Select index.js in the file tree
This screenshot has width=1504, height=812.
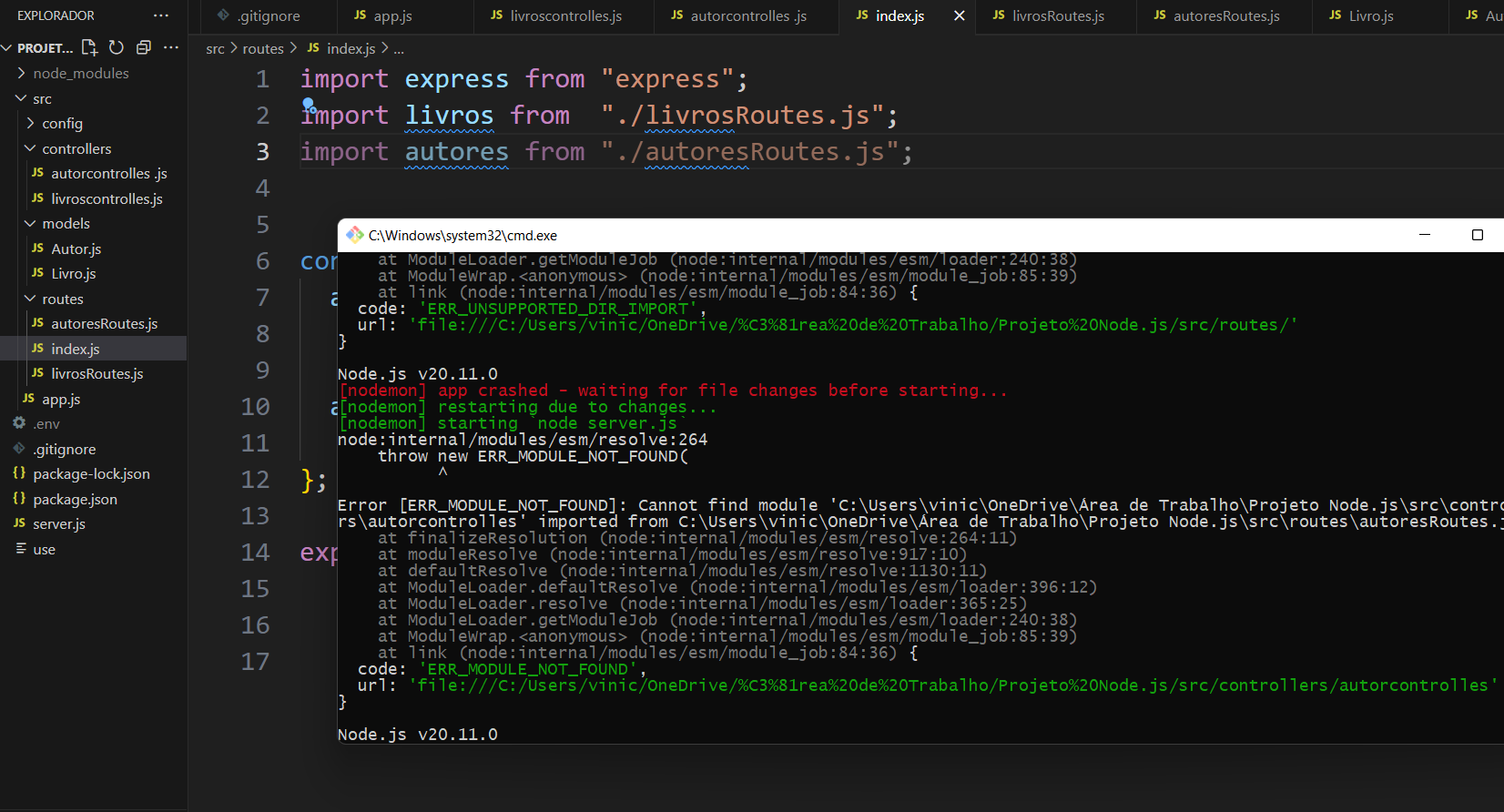93,349
